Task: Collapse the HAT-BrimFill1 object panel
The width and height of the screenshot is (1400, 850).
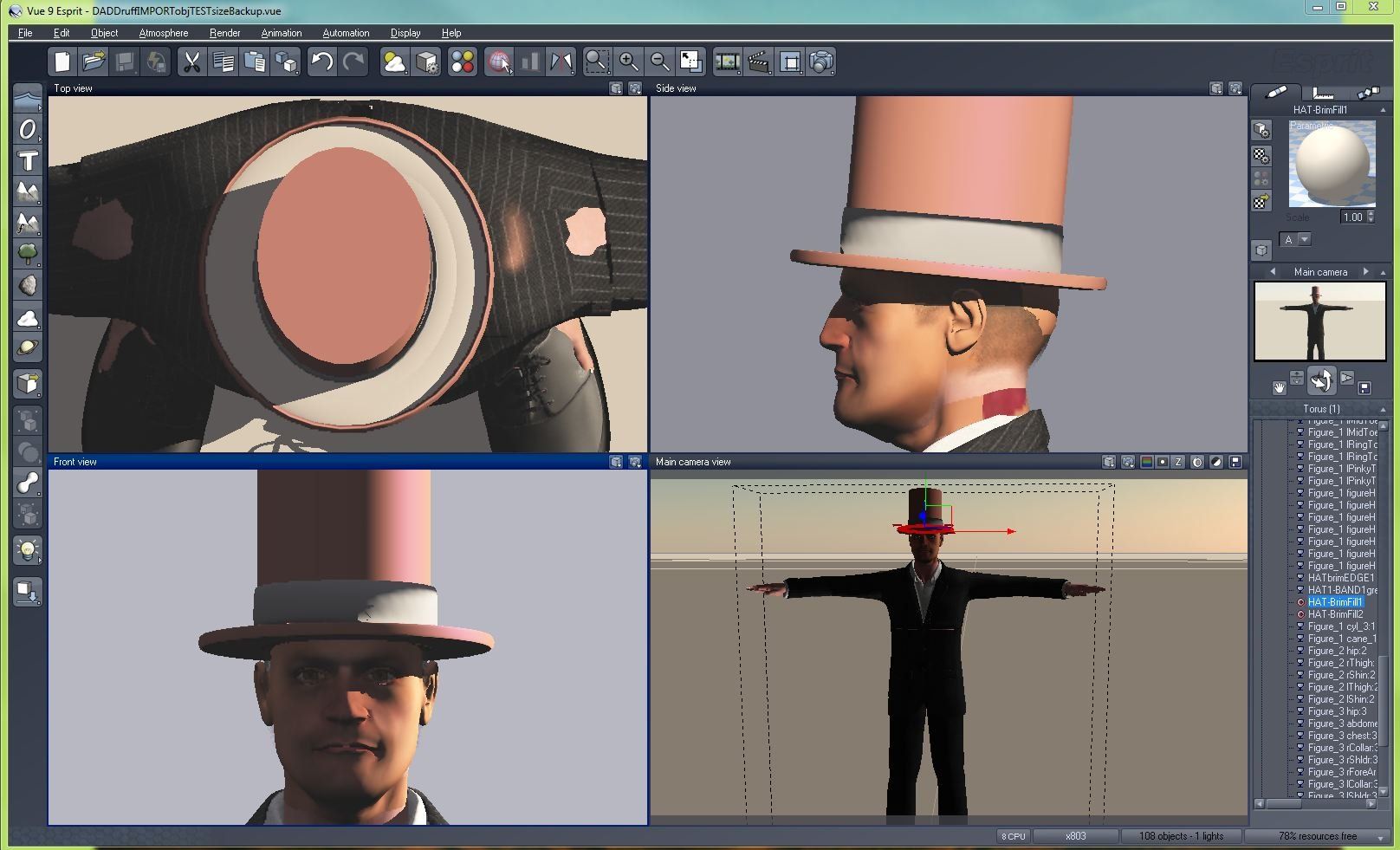Action: click(1383, 110)
